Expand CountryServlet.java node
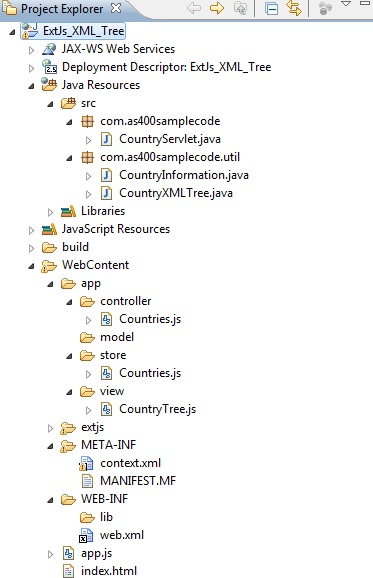 (88, 140)
